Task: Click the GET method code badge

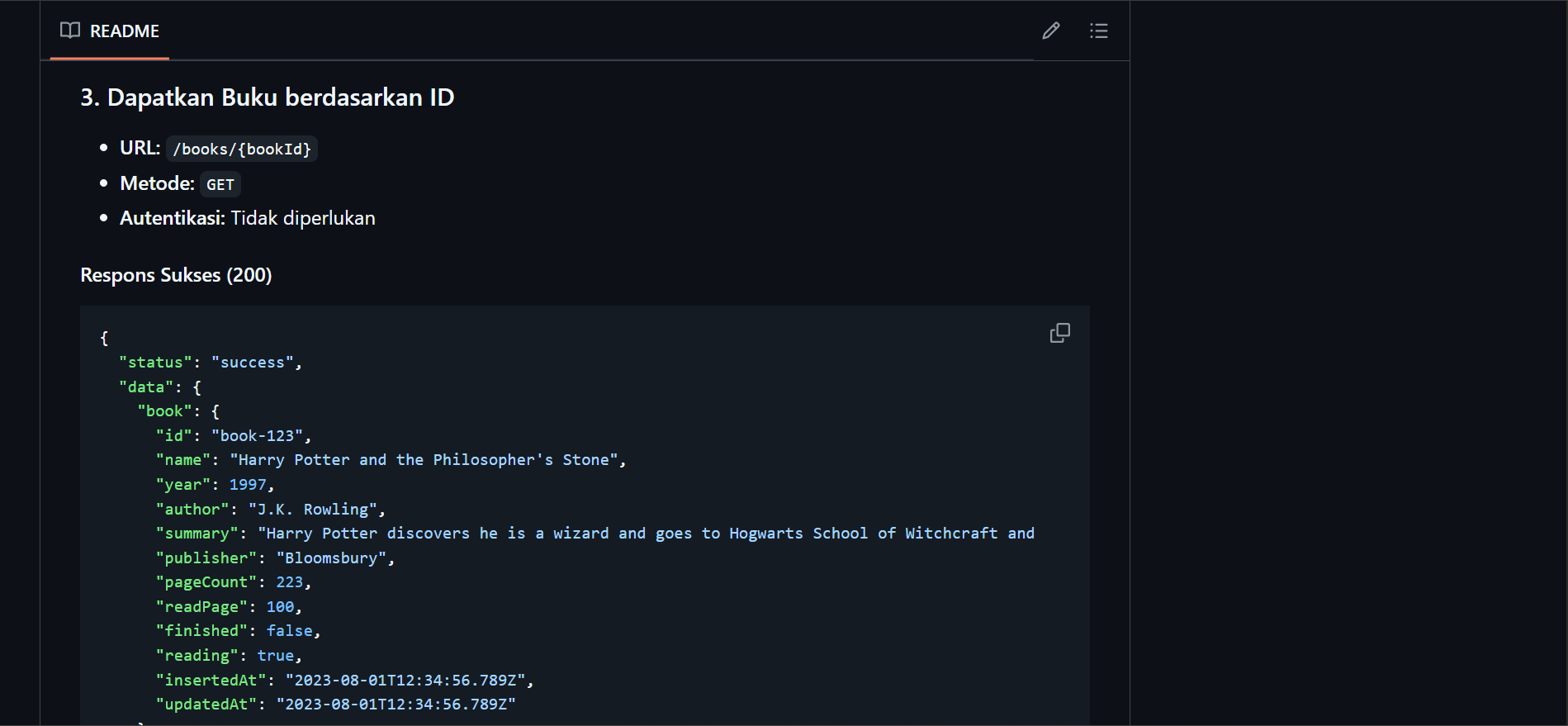Action: (220, 185)
